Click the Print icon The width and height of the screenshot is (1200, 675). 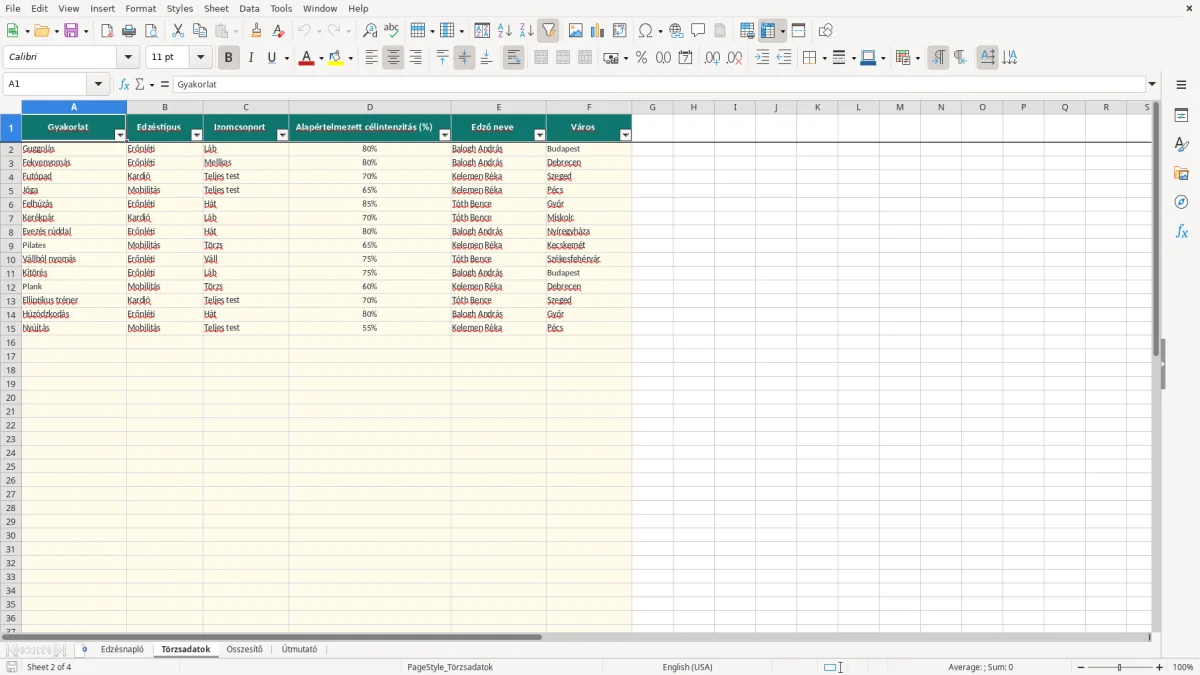click(129, 31)
